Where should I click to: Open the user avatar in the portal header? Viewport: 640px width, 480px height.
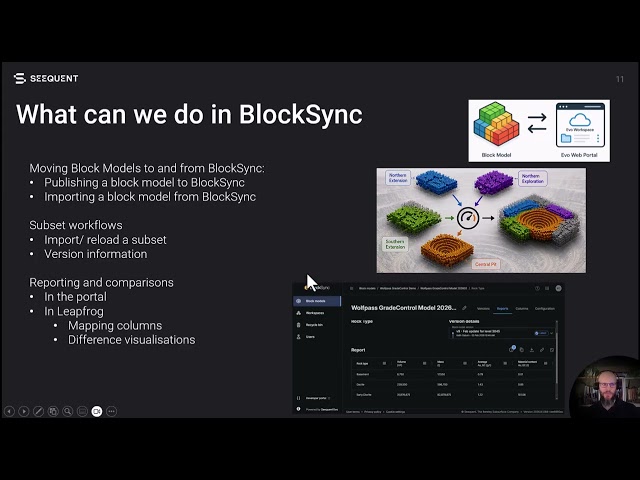coord(558,288)
